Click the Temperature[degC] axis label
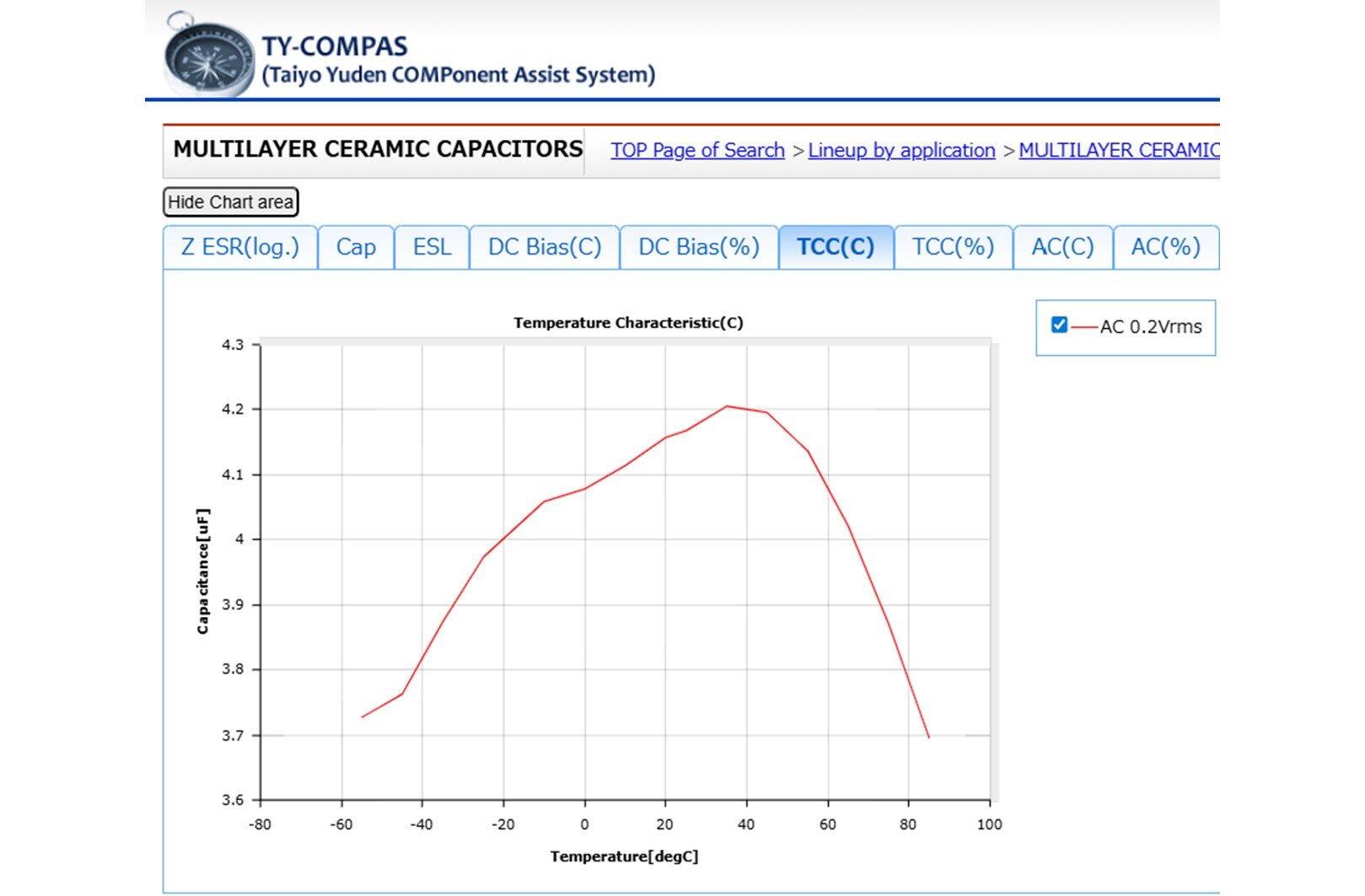This screenshot has height=896, width=1365. coord(624,856)
